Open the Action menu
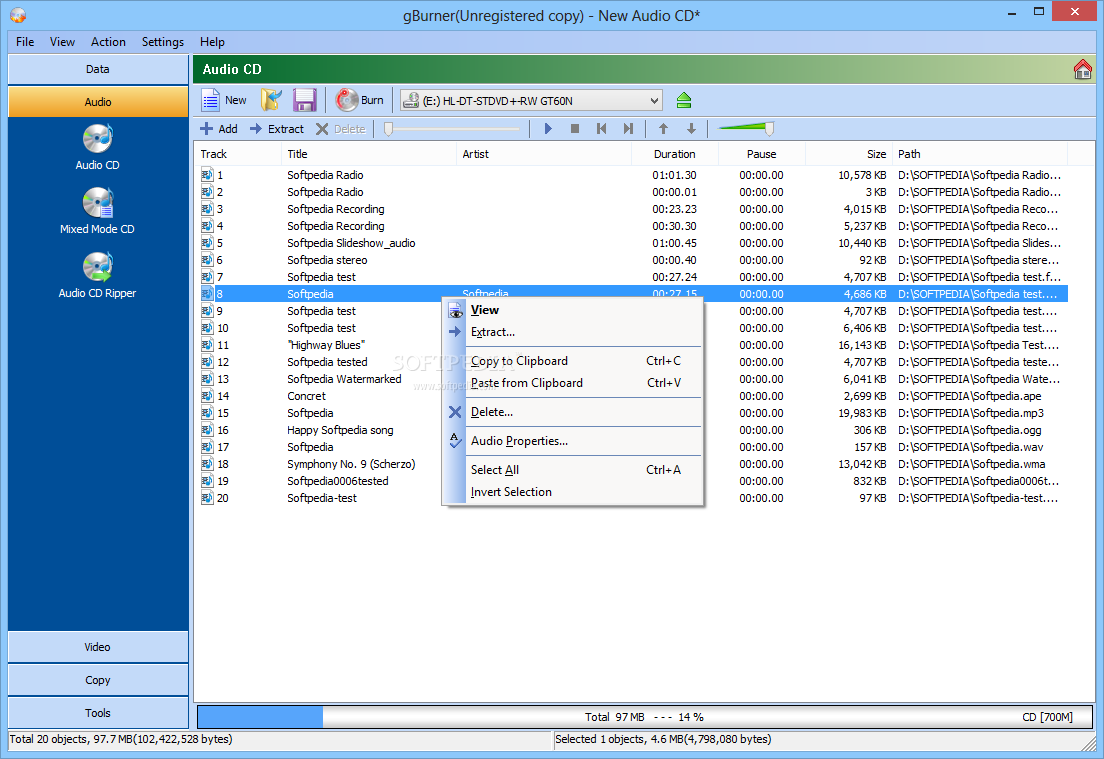The height and width of the screenshot is (759, 1104). (x=108, y=42)
